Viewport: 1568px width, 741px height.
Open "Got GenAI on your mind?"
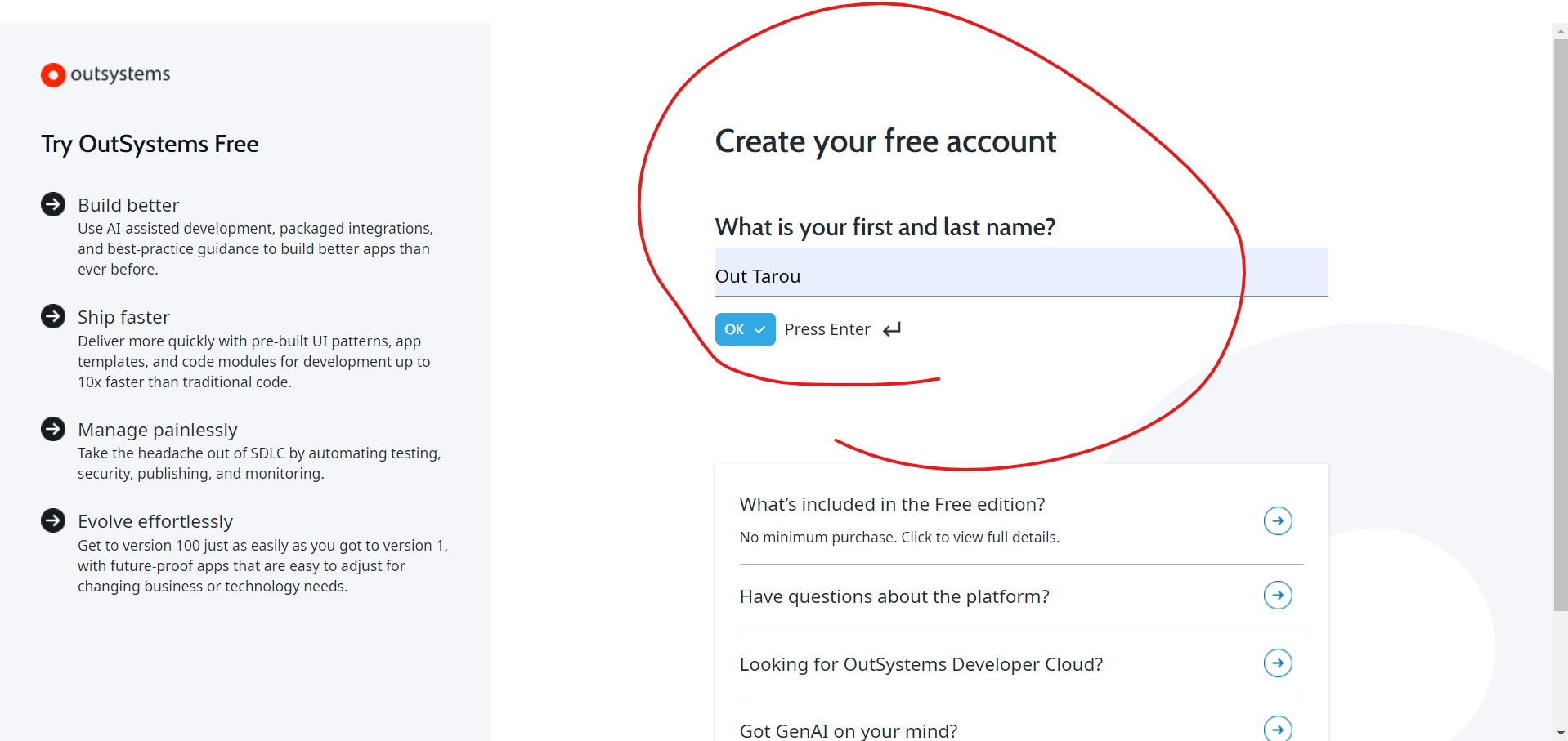[x=849, y=731]
